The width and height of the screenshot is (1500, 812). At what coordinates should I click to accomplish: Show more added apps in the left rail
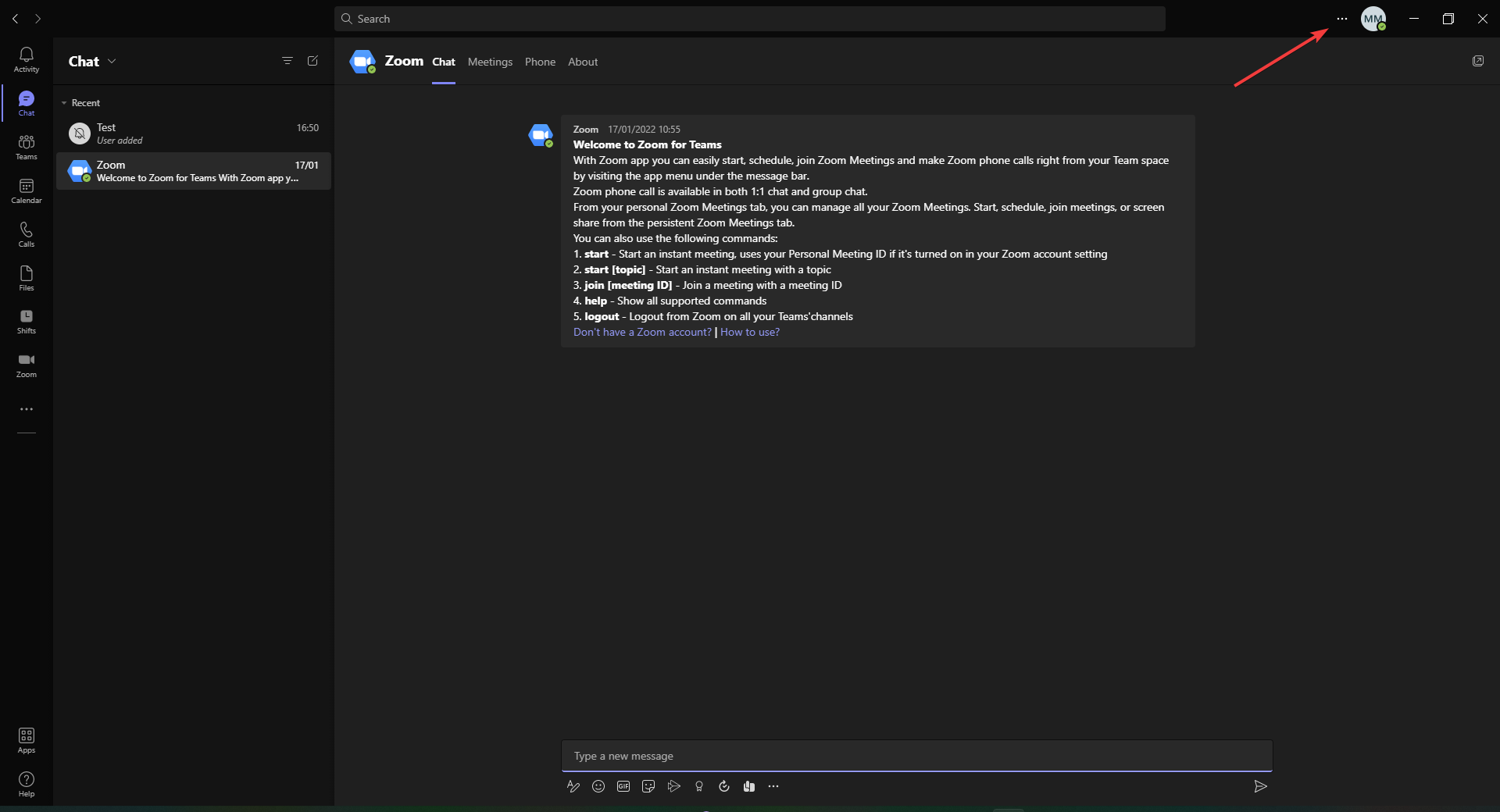(x=27, y=409)
